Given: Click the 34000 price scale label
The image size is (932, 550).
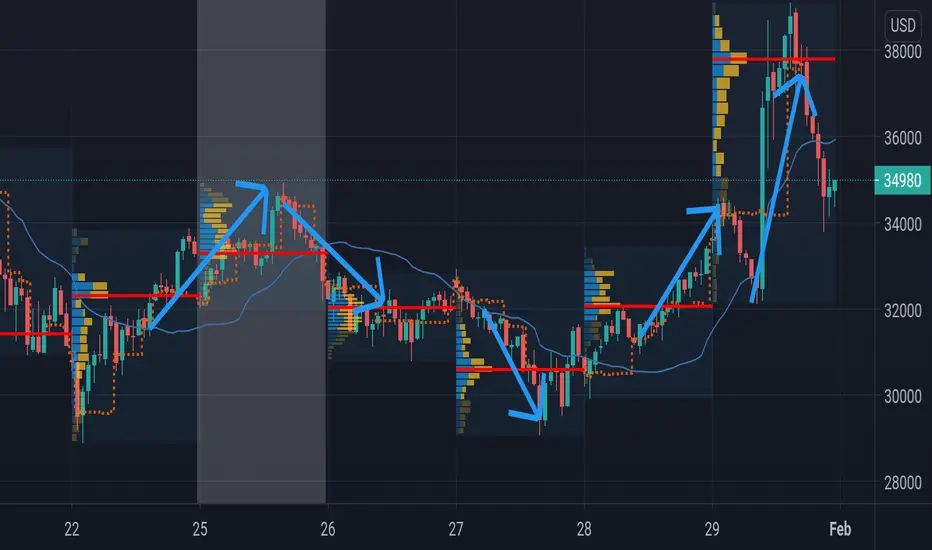Looking at the screenshot, I should click(x=902, y=224).
